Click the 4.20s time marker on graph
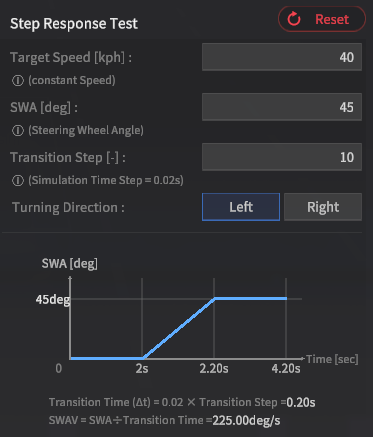373x437 pixels. [x=286, y=369]
